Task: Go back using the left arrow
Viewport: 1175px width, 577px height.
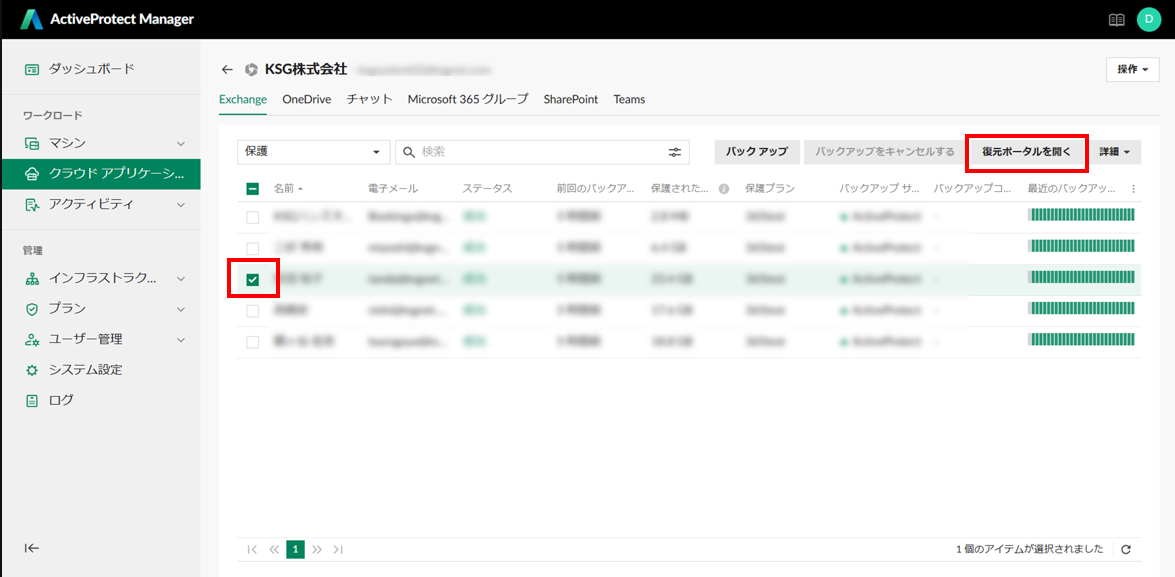Action: click(227, 70)
